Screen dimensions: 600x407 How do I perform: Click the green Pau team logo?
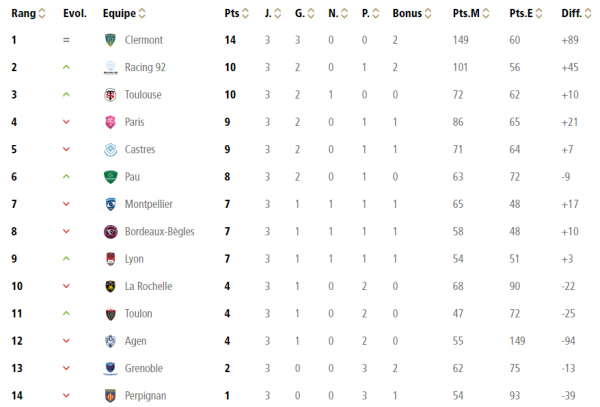(111, 177)
